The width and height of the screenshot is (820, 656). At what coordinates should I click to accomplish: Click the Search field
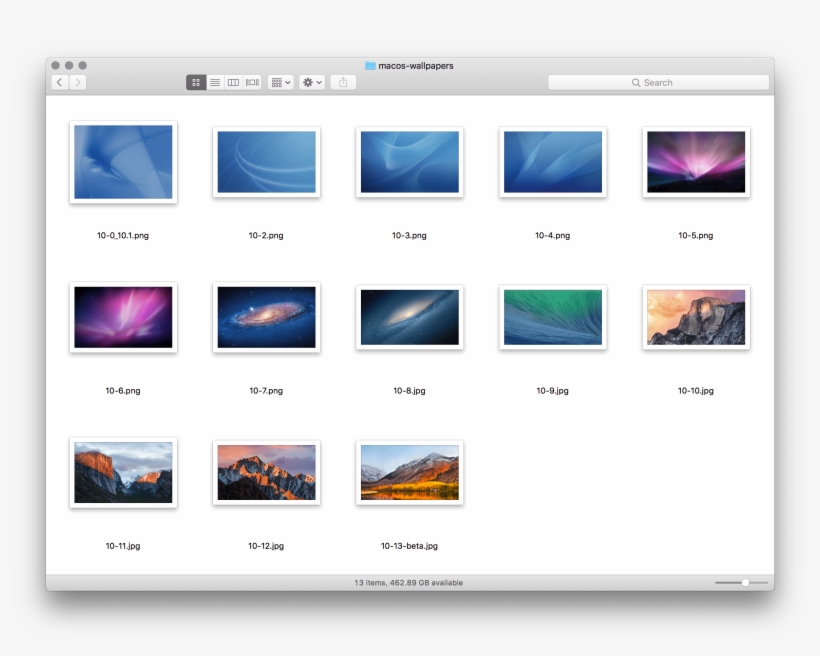click(x=658, y=83)
